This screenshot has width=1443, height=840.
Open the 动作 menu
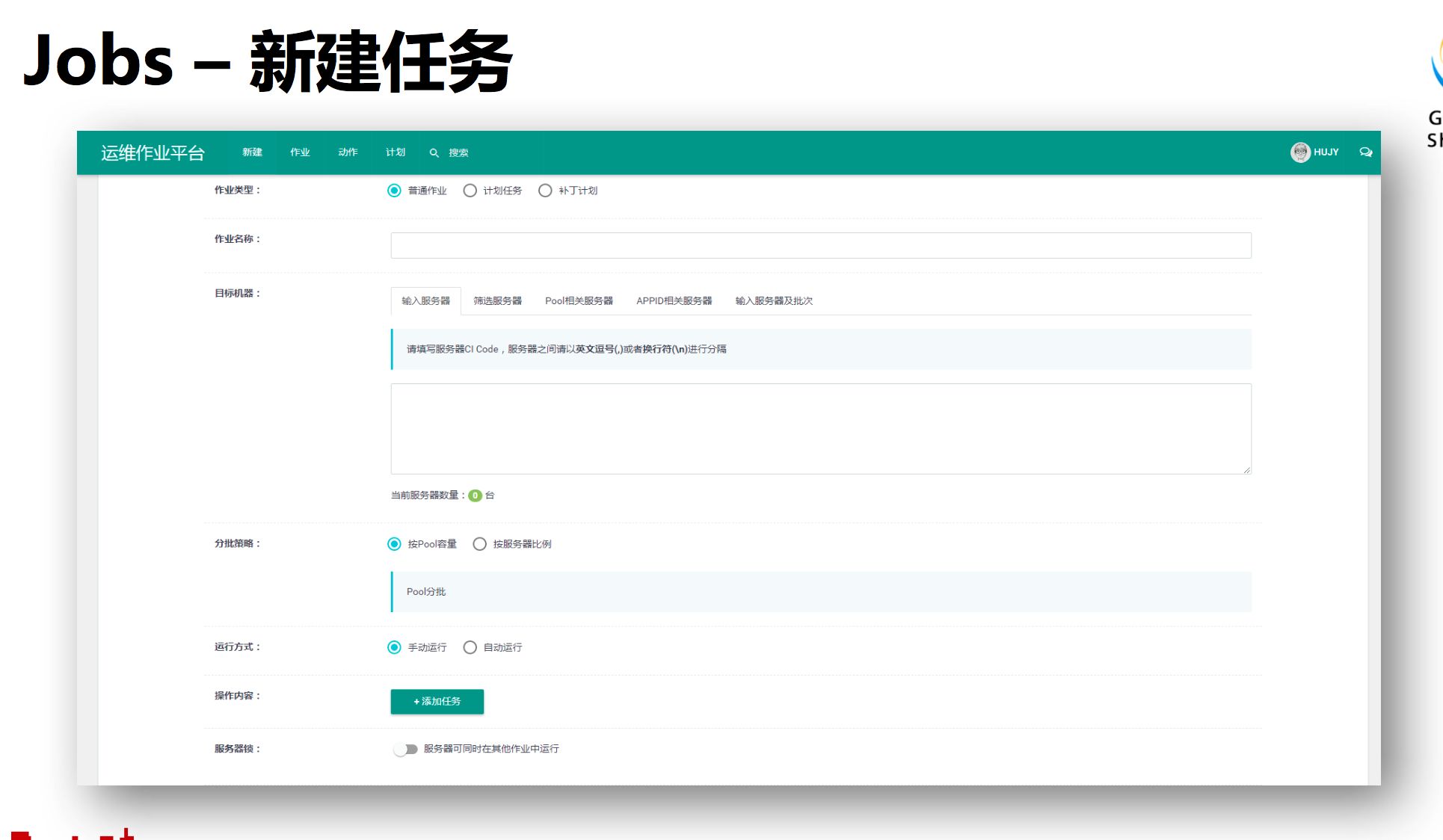tap(348, 152)
